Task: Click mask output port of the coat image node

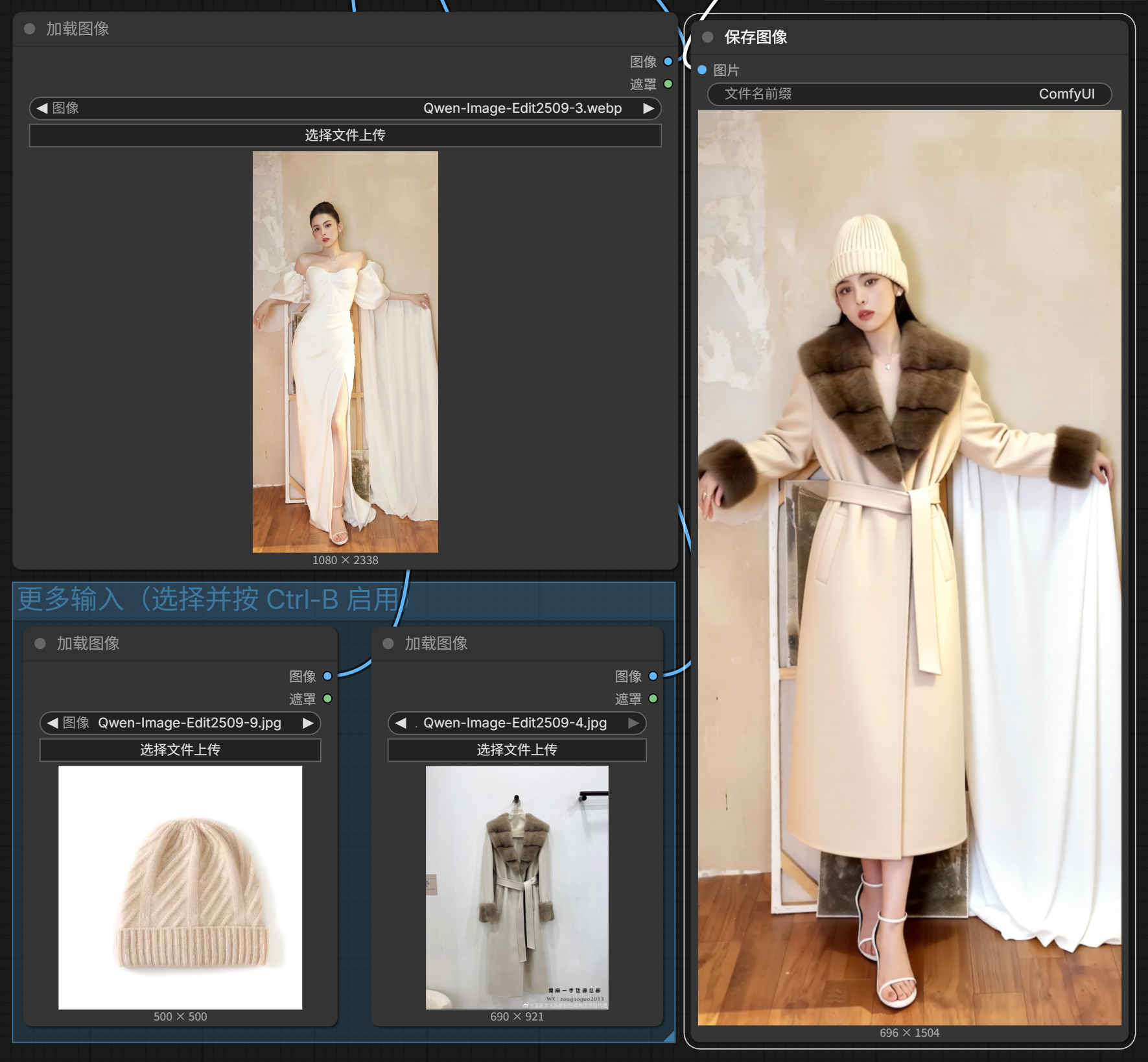Action: (653, 699)
